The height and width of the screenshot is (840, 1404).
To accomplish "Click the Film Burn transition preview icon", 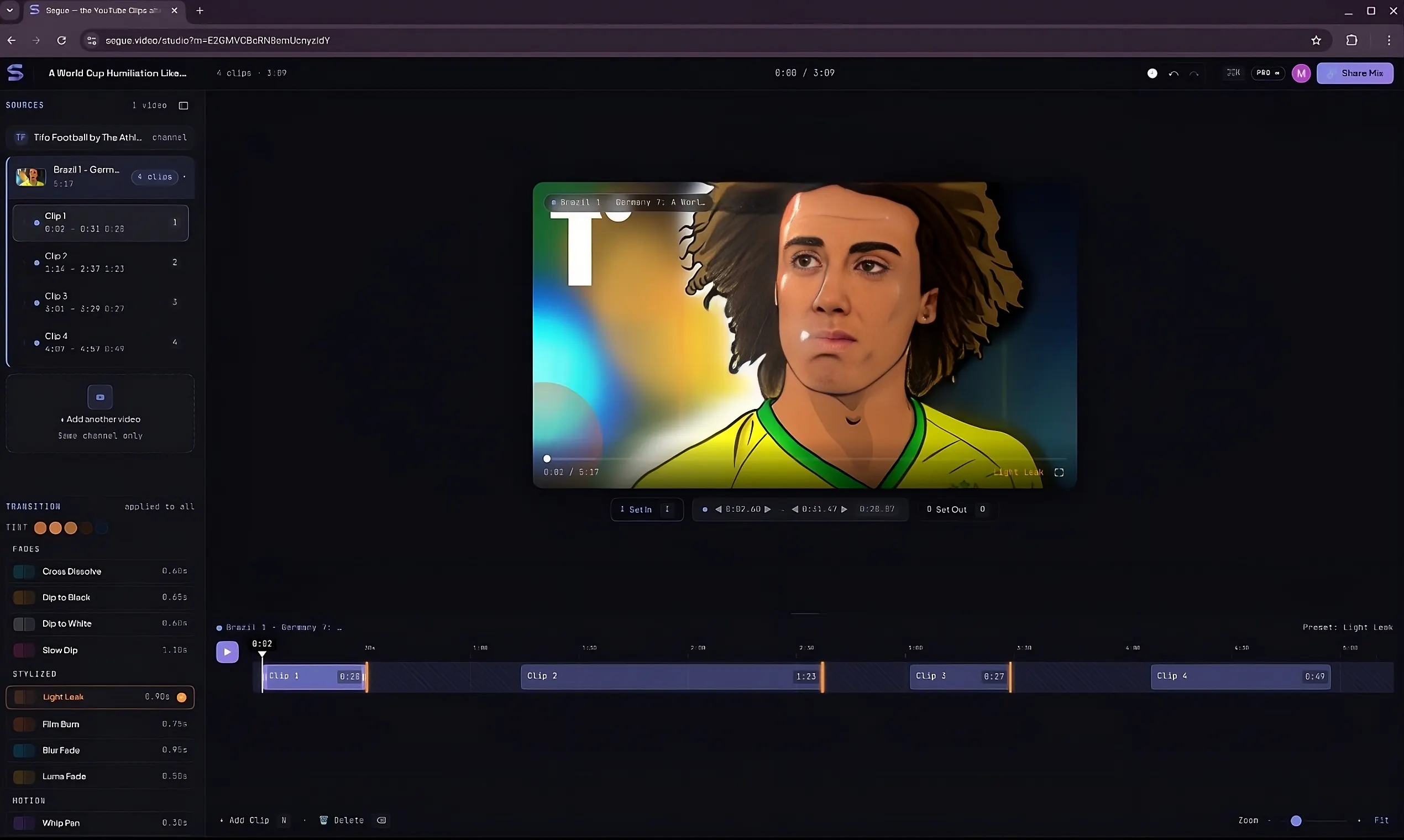I will coord(24,724).
